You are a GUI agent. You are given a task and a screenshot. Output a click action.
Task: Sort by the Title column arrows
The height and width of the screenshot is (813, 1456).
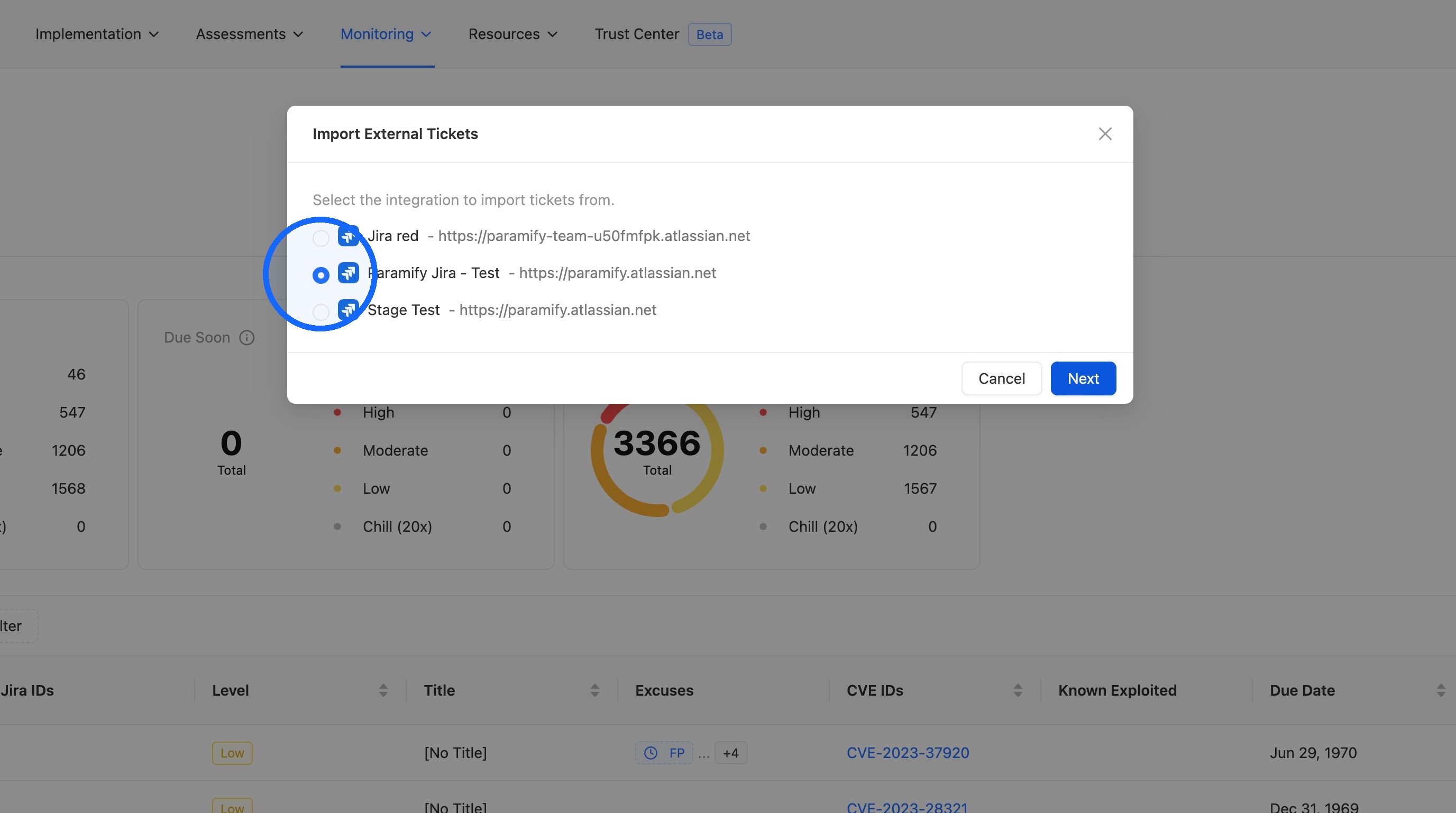tap(594, 690)
